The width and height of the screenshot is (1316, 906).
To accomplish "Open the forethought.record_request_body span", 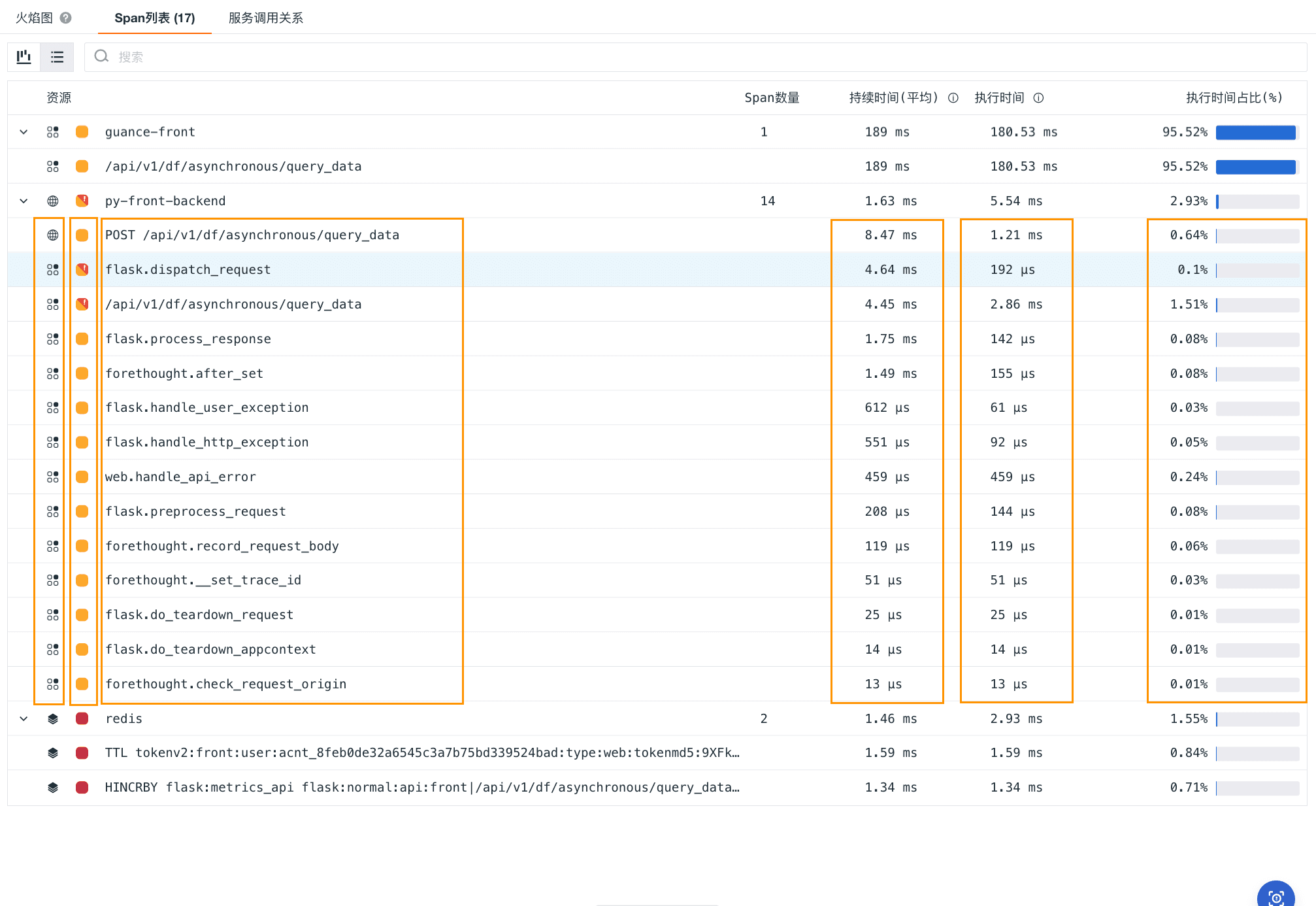I will pyautogui.click(x=222, y=546).
